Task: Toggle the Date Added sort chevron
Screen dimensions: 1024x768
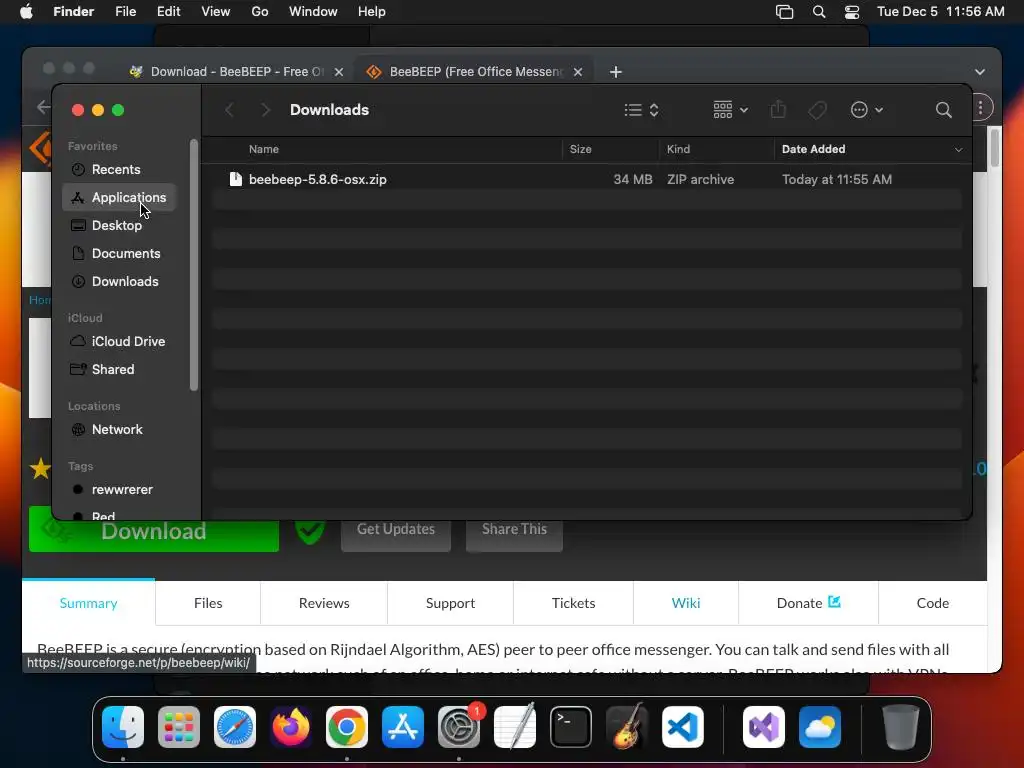Action: (958, 150)
